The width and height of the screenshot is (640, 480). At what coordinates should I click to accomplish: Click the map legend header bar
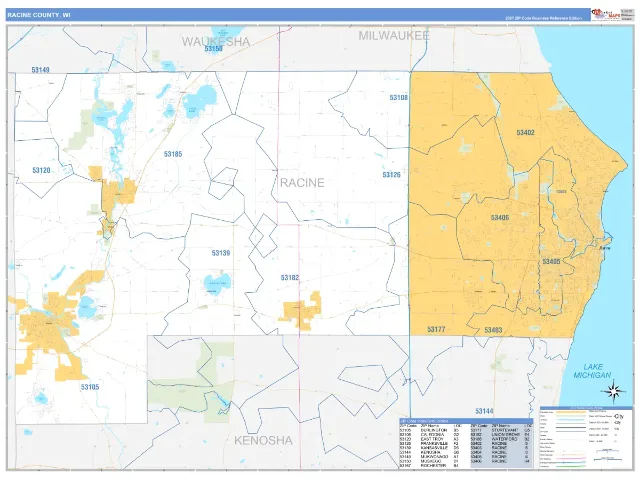click(x=586, y=408)
